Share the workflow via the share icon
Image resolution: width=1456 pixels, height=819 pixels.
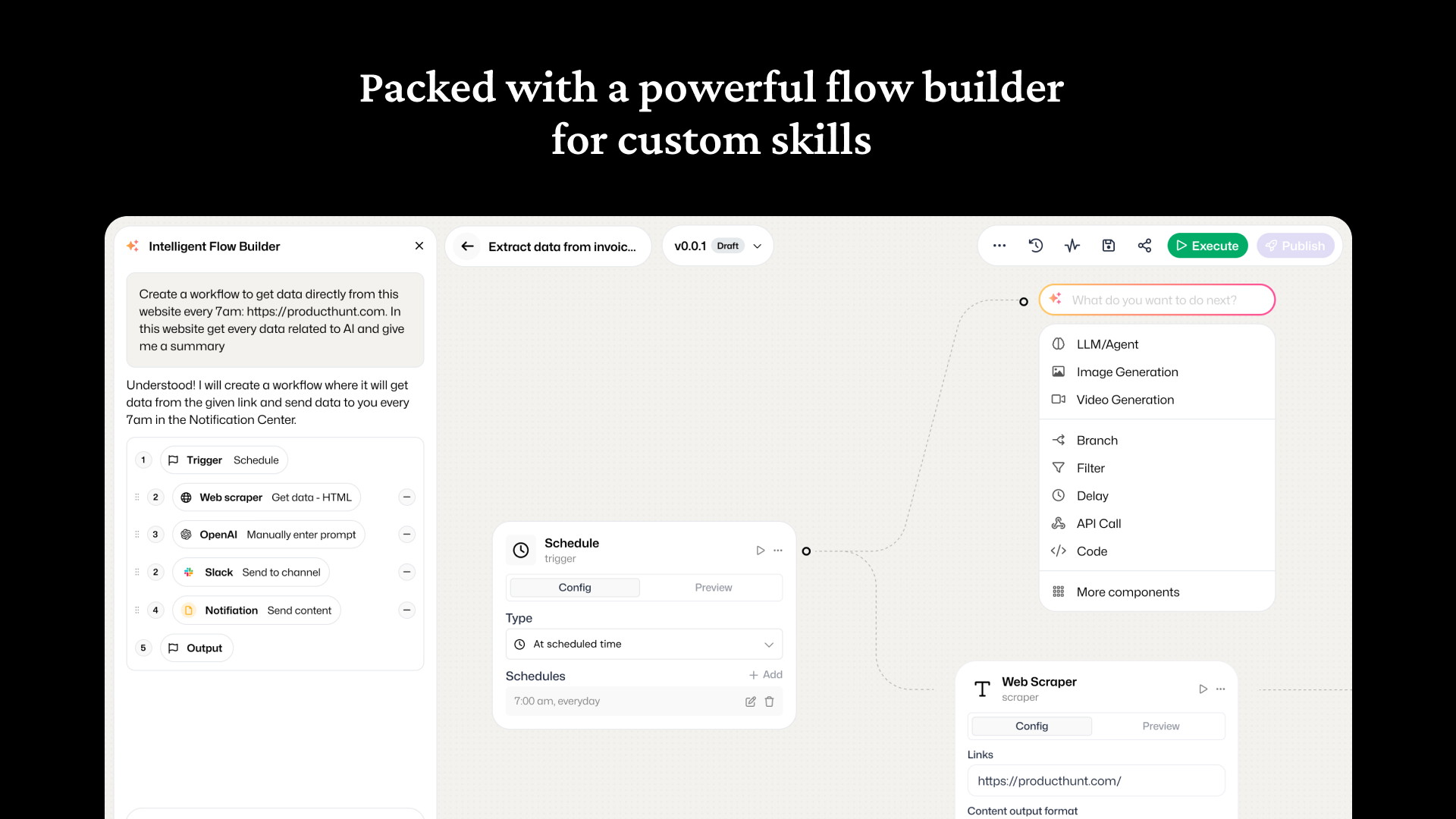[x=1144, y=245]
